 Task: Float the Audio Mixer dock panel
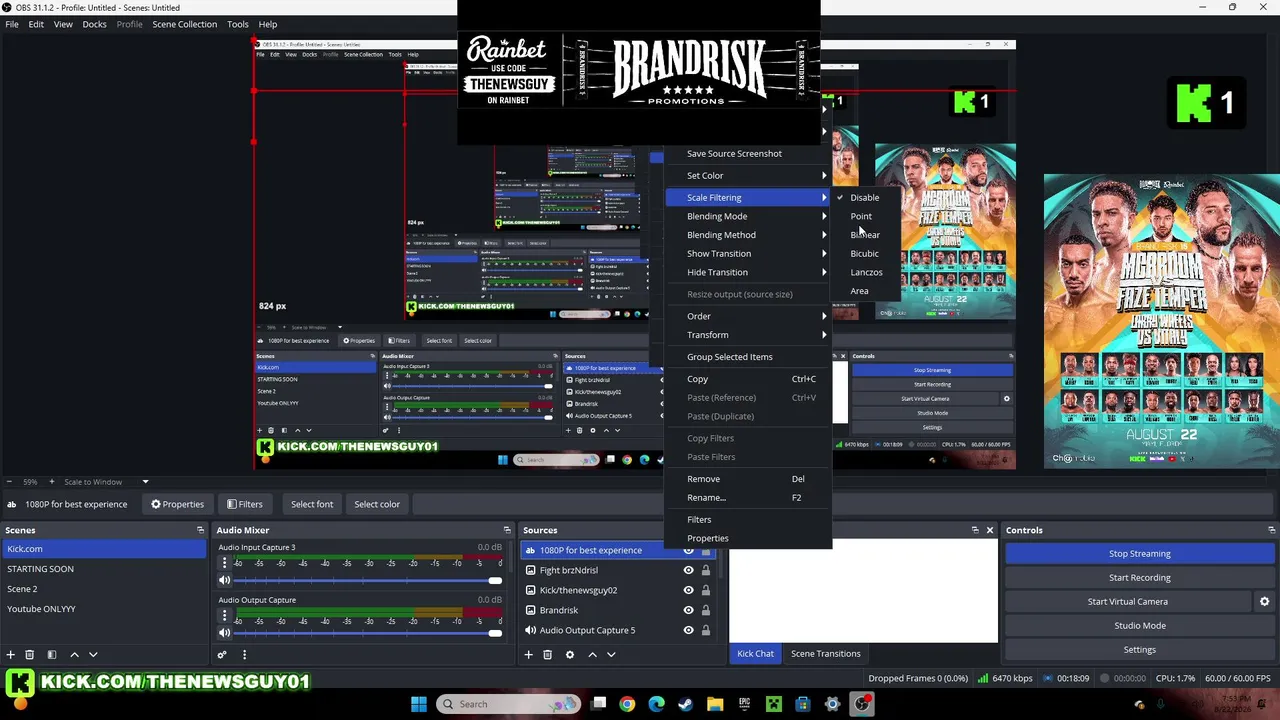[x=507, y=530]
